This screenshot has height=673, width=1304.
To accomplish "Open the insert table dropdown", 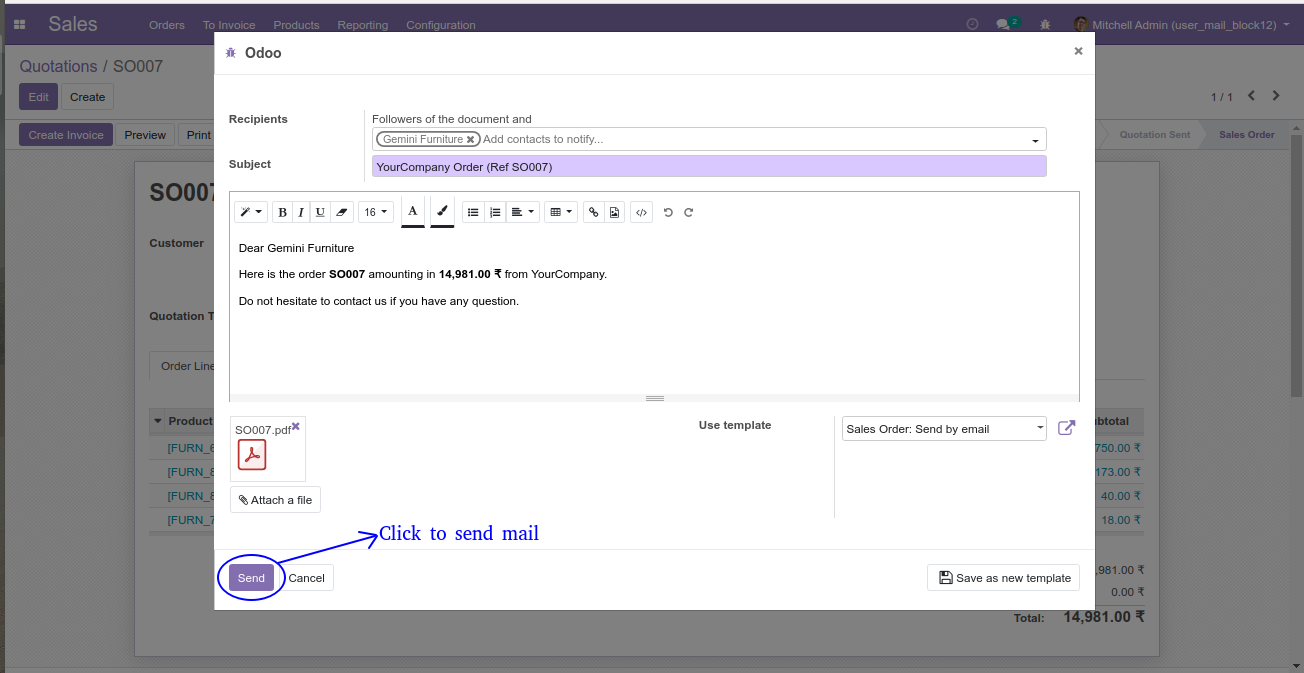I will click(x=561, y=212).
